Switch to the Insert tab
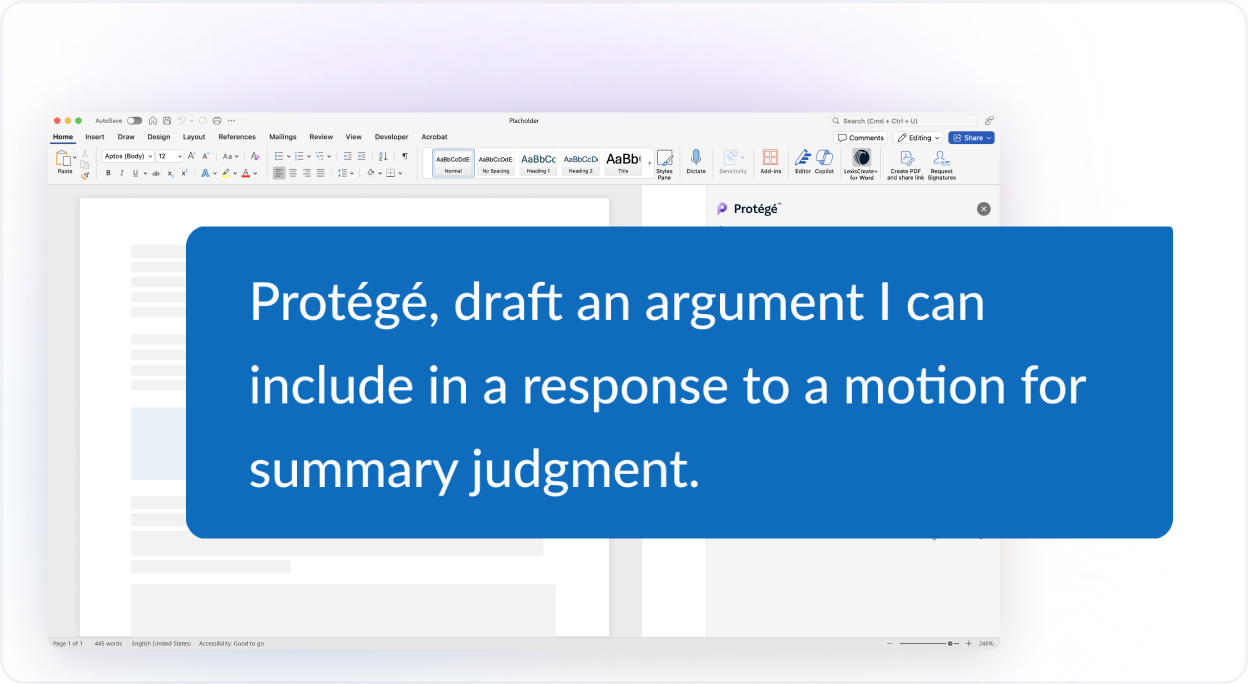This screenshot has height=684, width=1248. pyautogui.click(x=95, y=137)
